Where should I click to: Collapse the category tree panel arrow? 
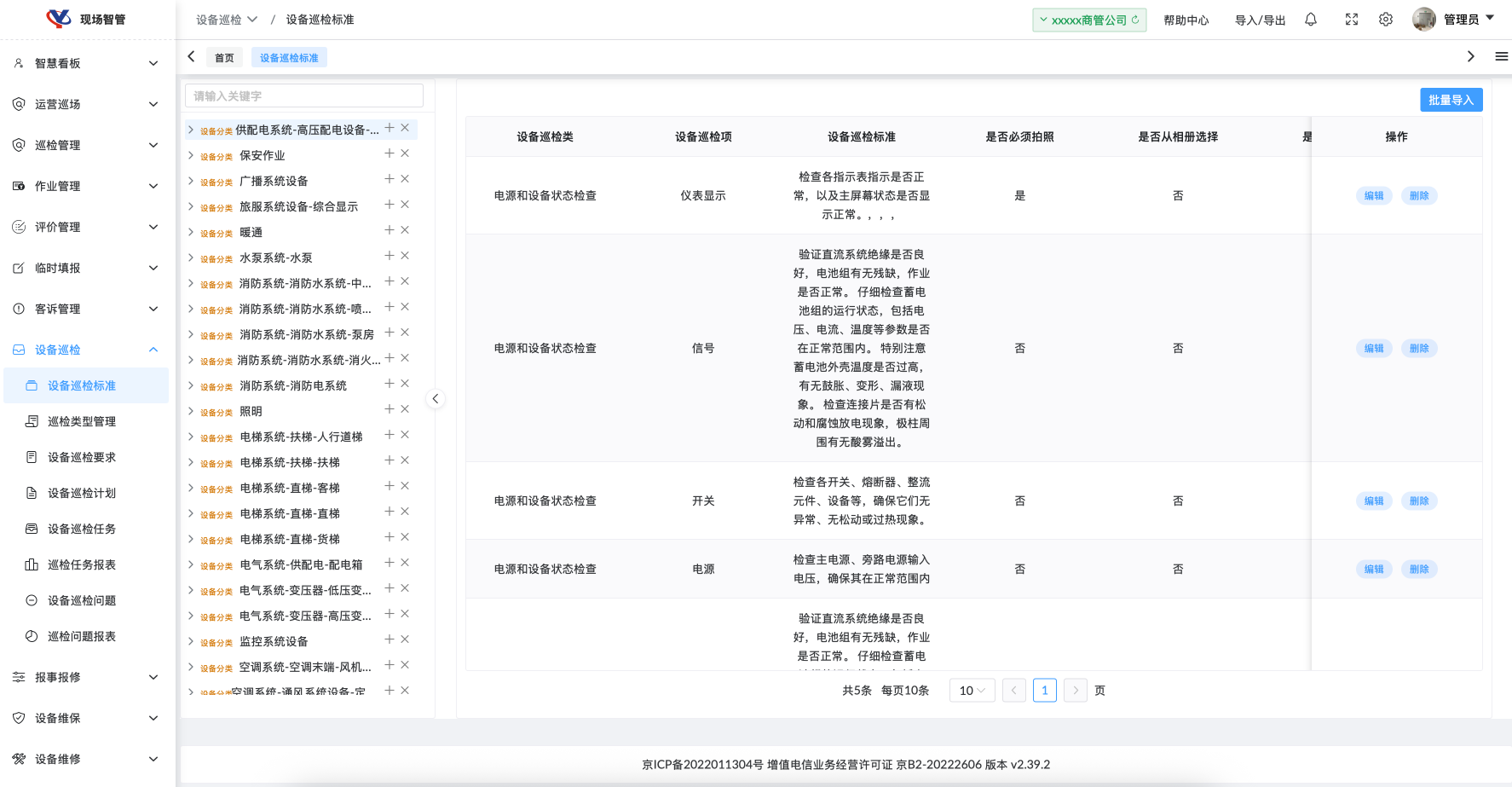[436, 399]
